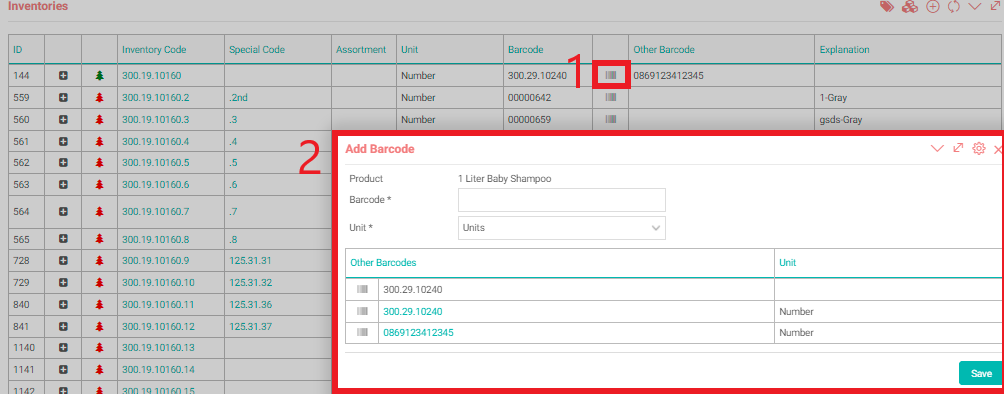Sort by Assortment column header
This screenshot has width=1004, height=394.
click(361, 49)
